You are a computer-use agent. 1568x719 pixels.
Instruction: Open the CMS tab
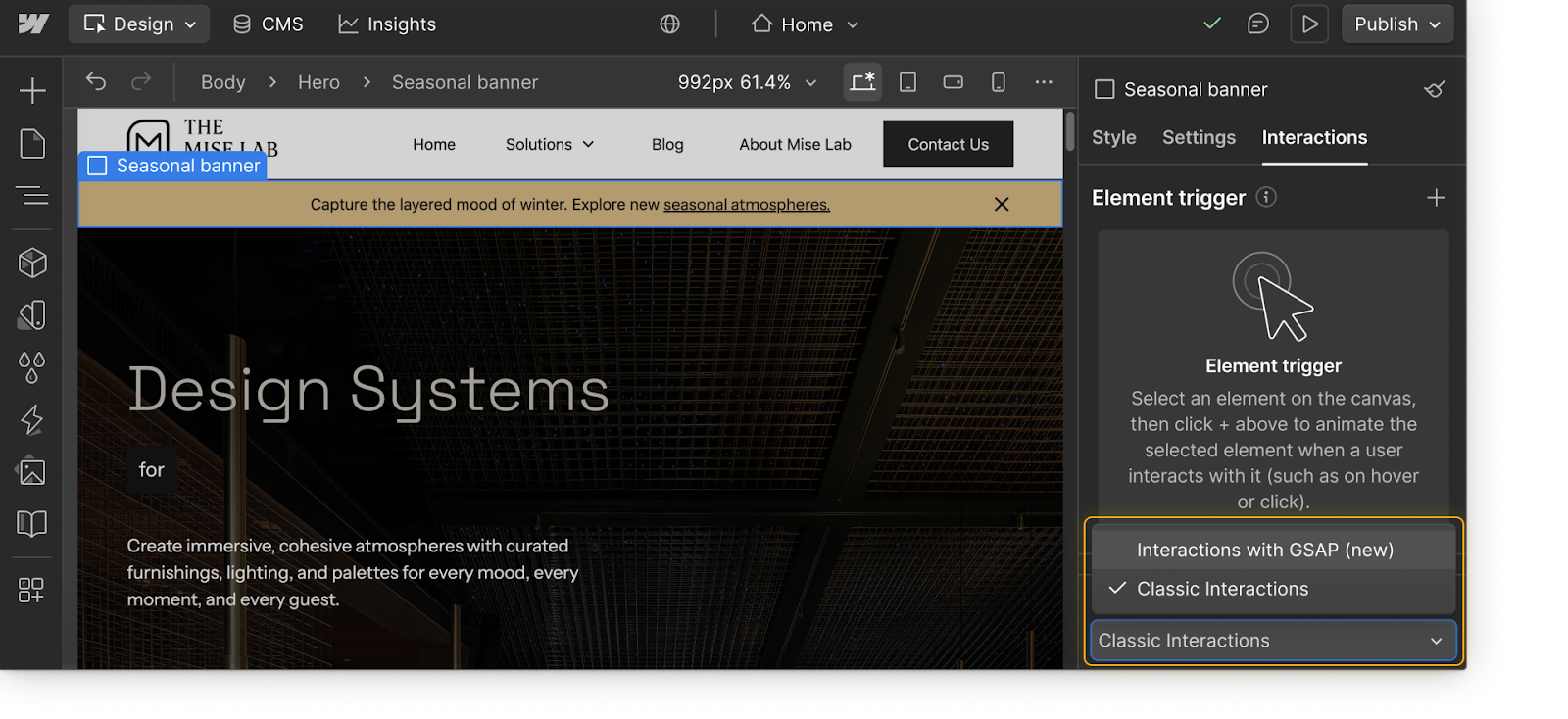268,24
